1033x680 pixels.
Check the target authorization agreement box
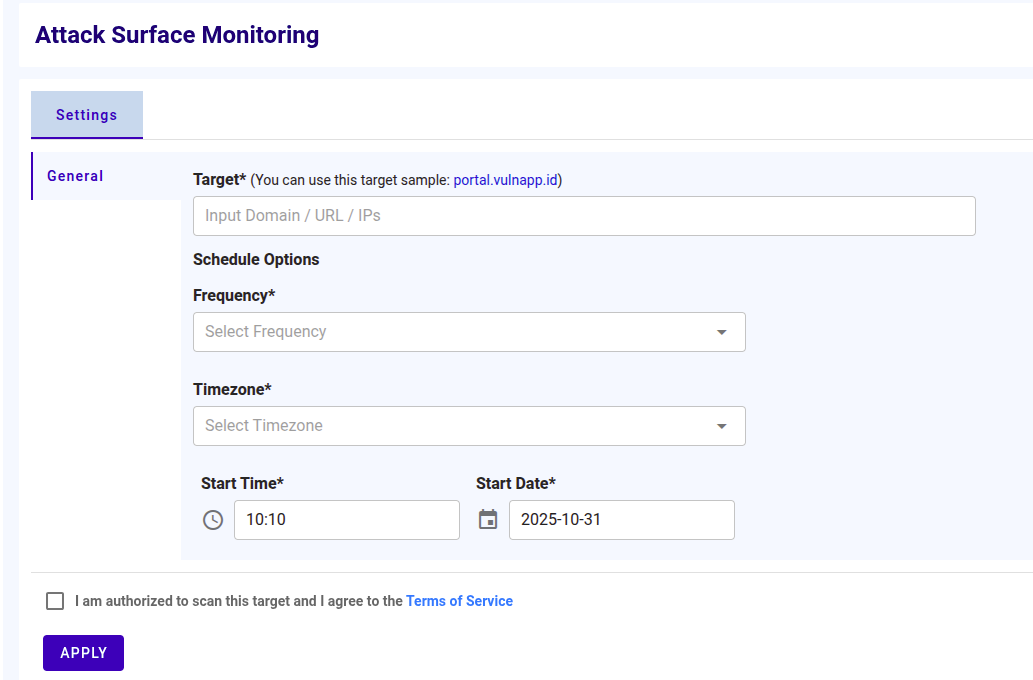point(55,600)
